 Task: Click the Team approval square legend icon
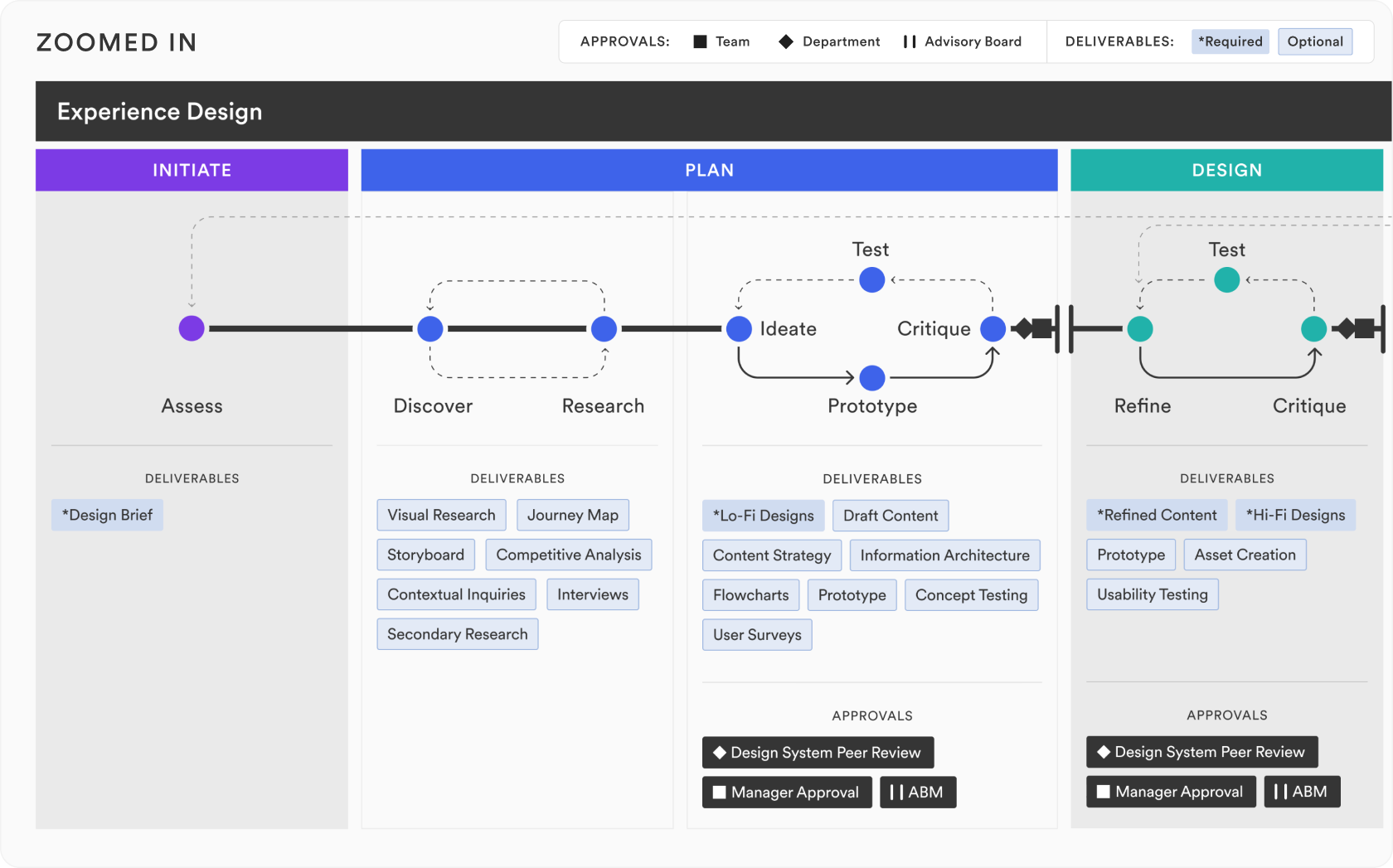coord(700,41)
